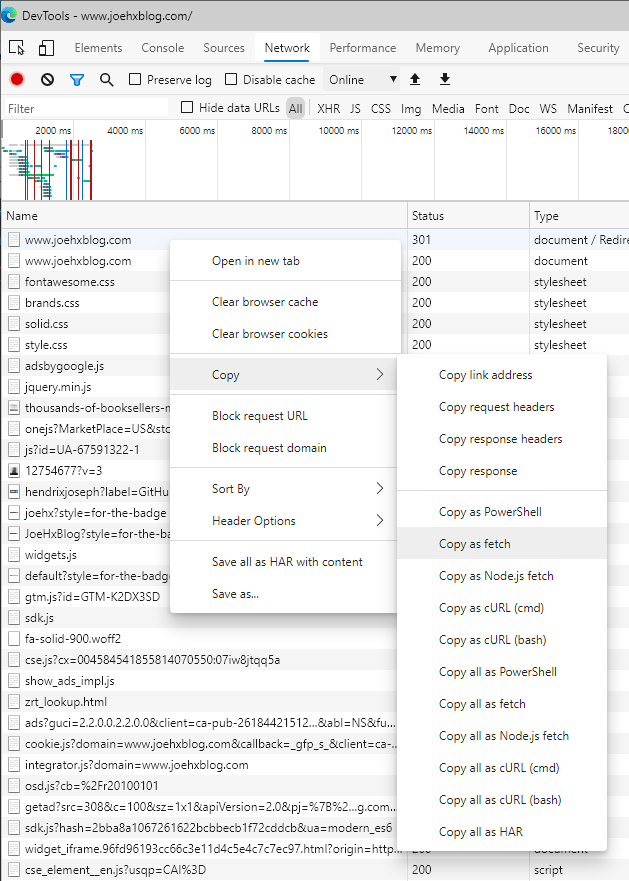Sort by the Status column header

tap(468, 216)
